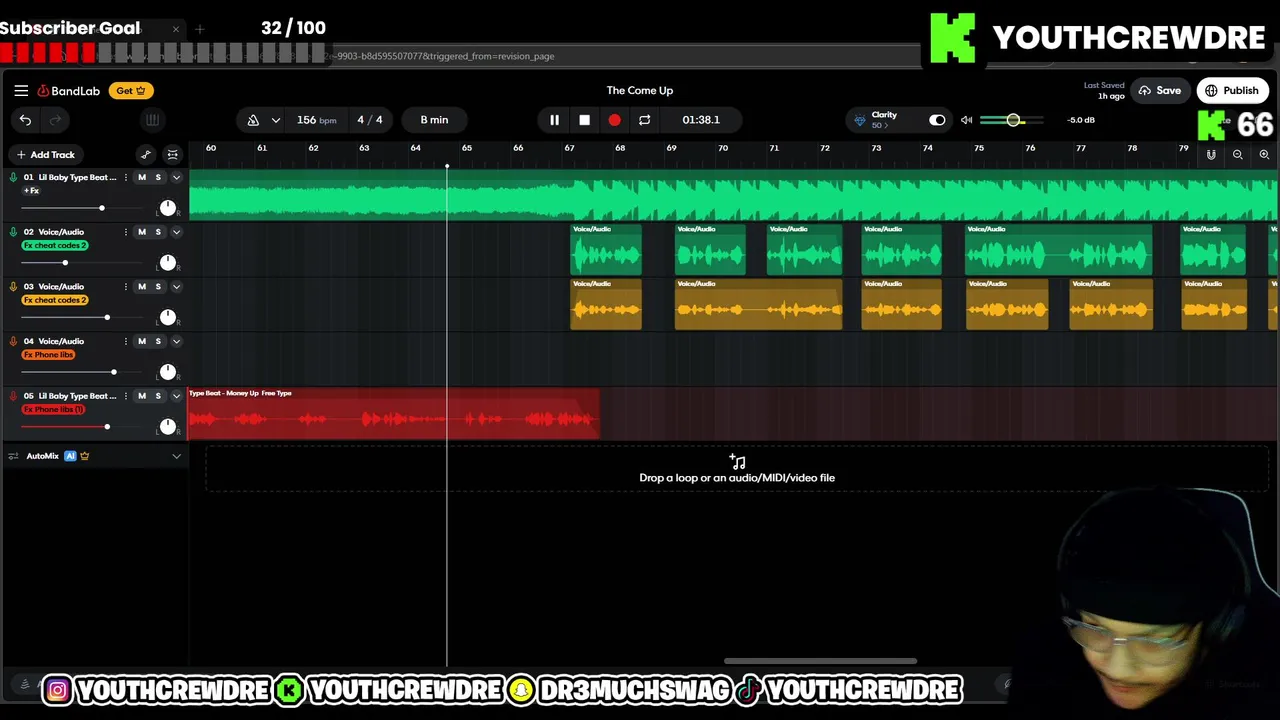Click Add Track button
The image size is (1280, 720).
[45, 155]
